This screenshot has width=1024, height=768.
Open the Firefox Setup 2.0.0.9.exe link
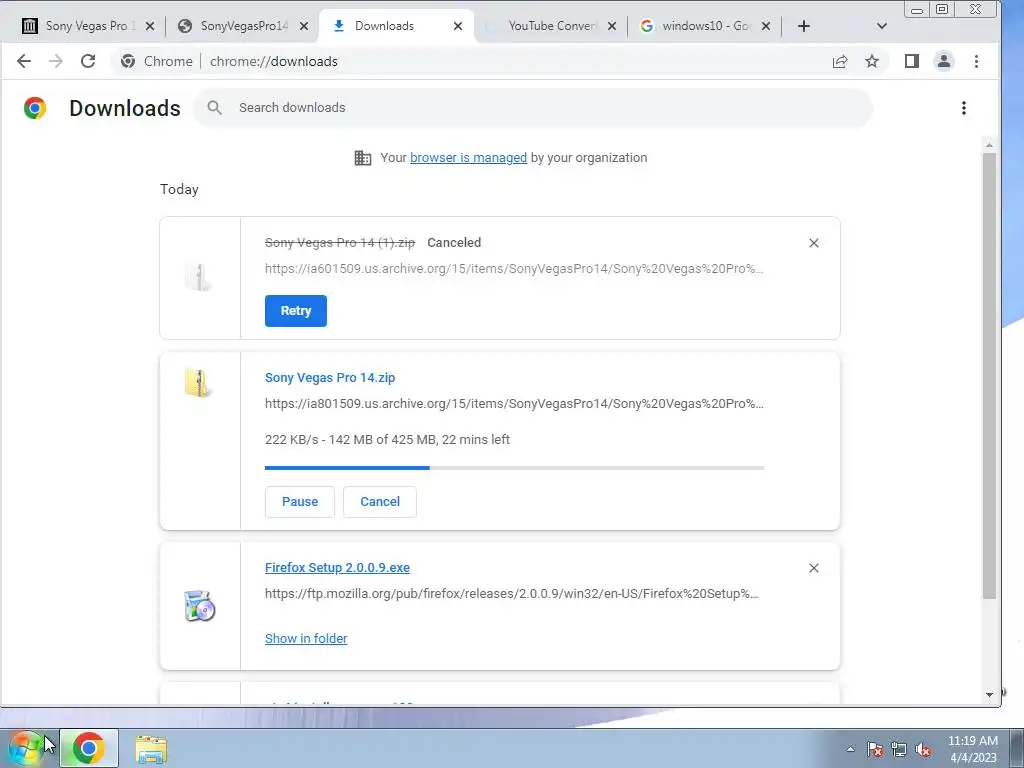pyautogui.click(x=337, y=568)
